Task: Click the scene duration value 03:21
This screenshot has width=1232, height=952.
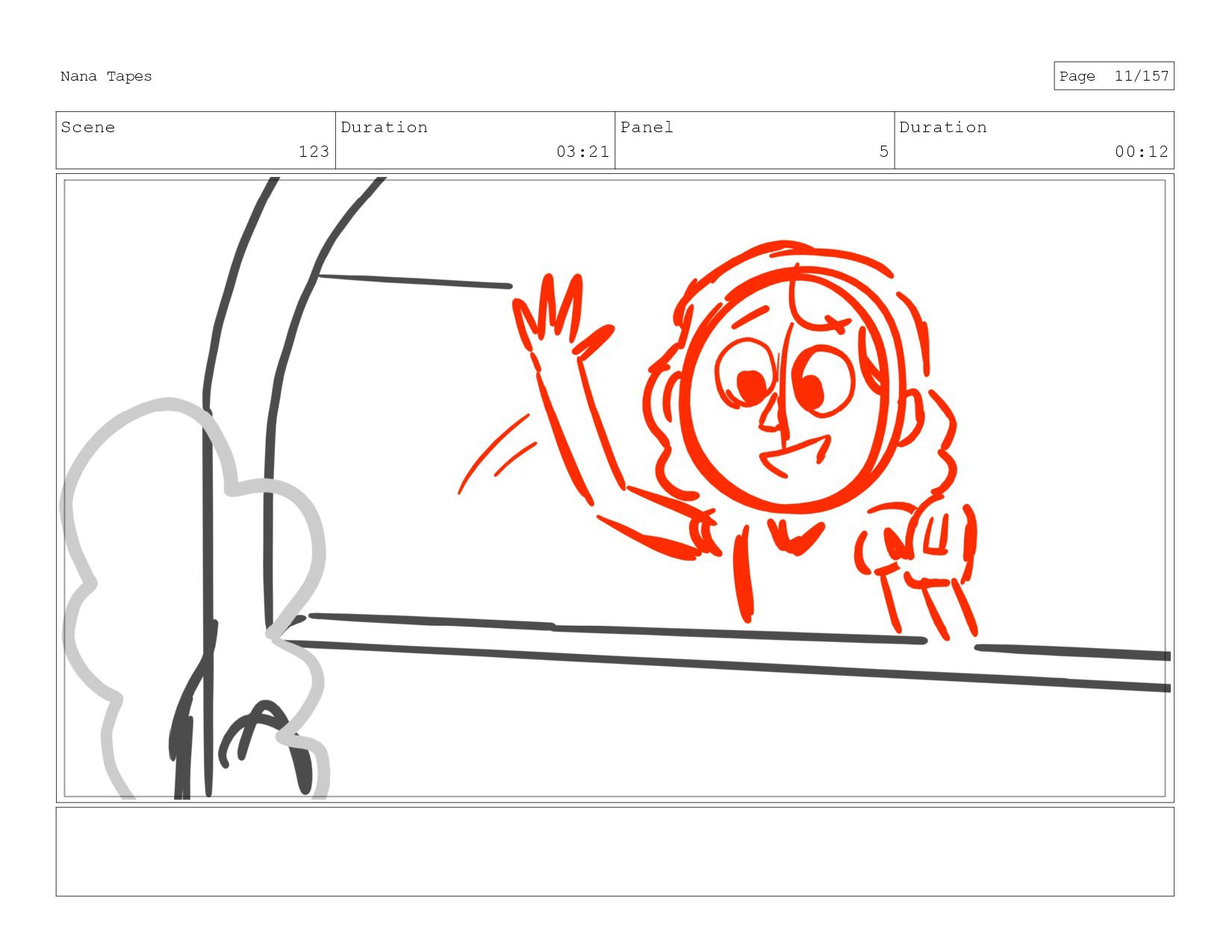Action: 582,152
